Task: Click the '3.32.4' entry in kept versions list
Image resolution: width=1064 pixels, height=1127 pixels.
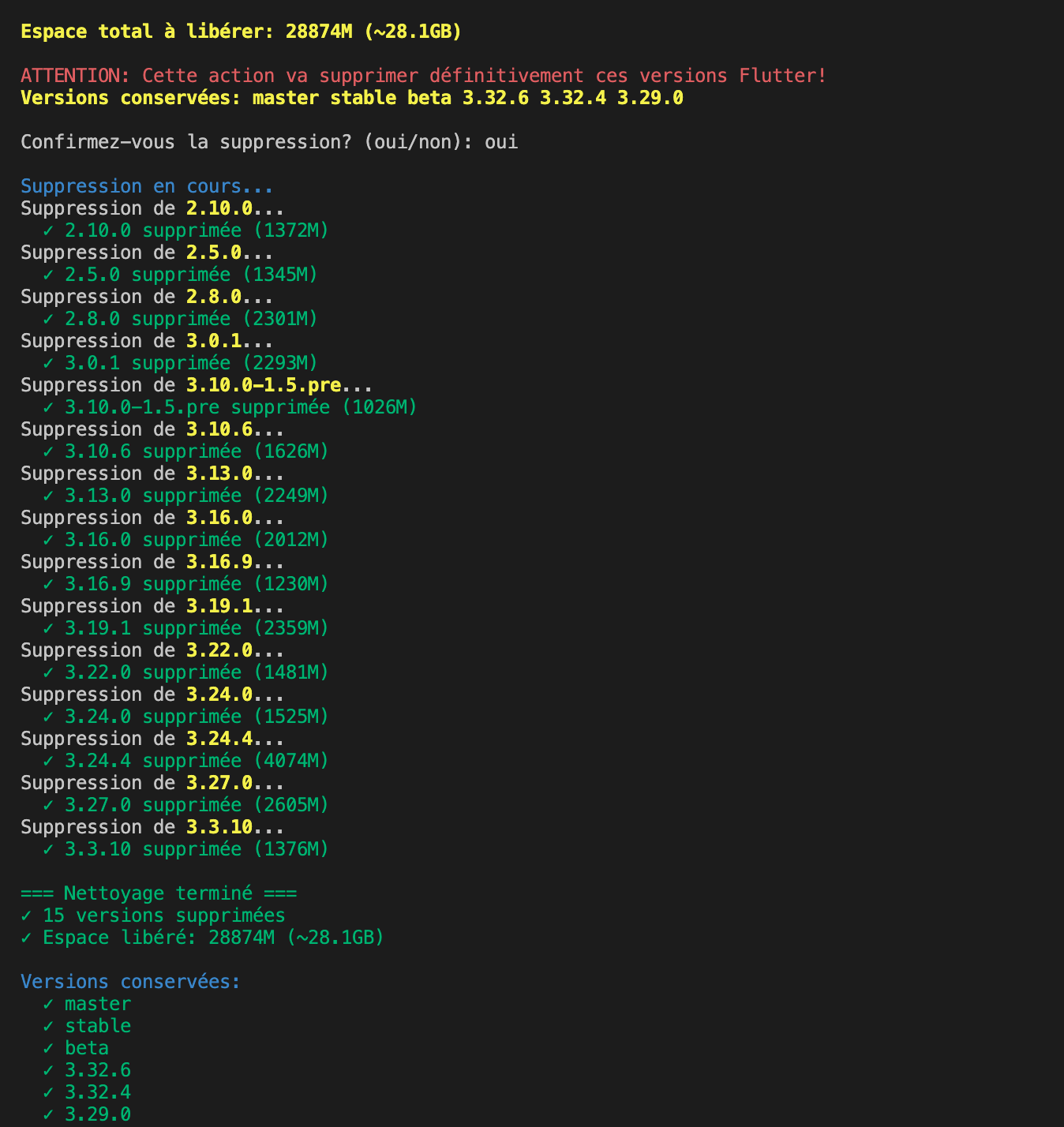Action: (87, 1092)
